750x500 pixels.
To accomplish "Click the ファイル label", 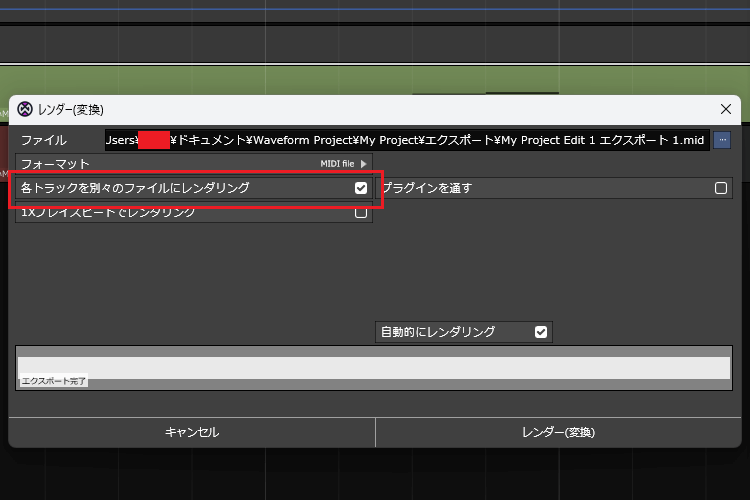I will [x=44, y=140].
